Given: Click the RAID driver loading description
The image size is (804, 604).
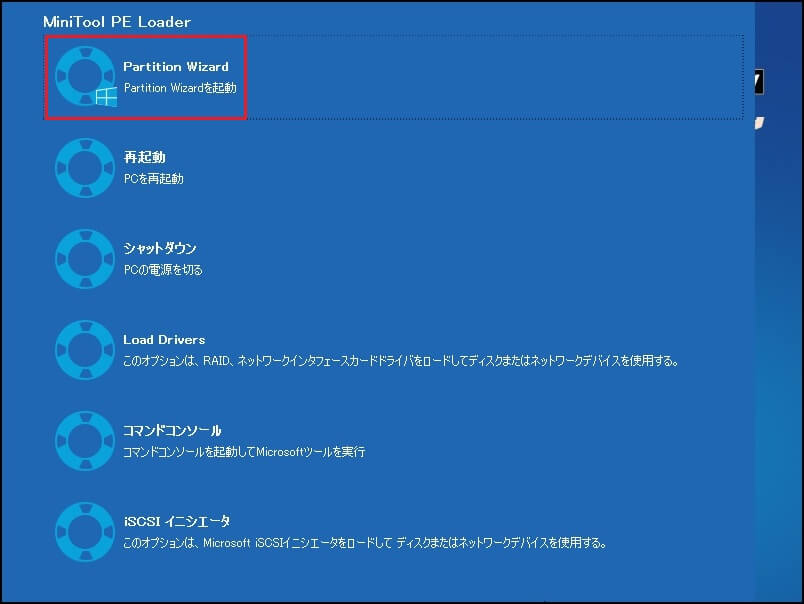Looking at the screenshot, I should click(401, 361).
